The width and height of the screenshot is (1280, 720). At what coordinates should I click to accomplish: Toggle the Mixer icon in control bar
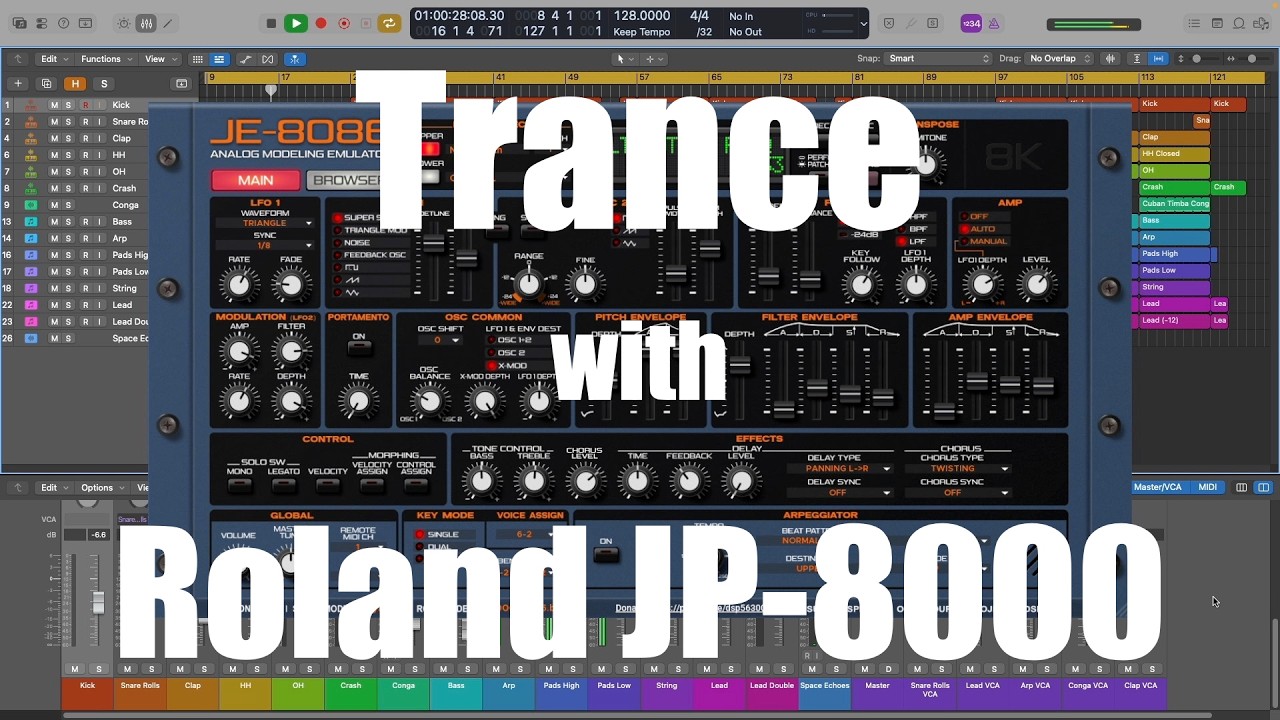coord(146,23)
